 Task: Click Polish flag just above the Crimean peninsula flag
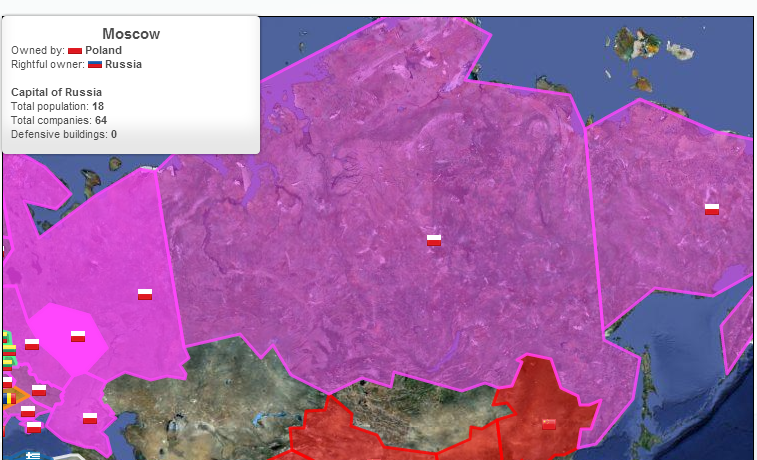click(28, 411)
